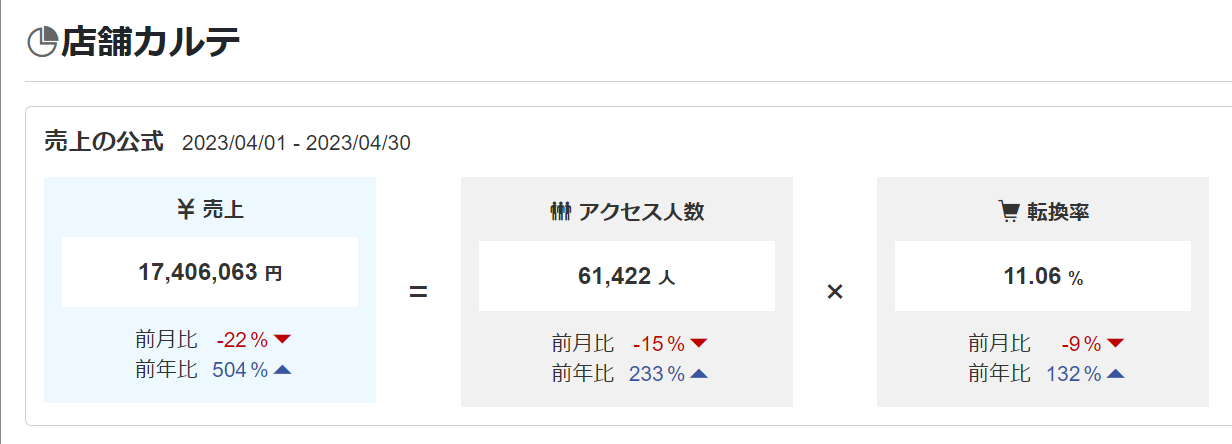Click the 店舗カルテ page heading

click(150, 42)
